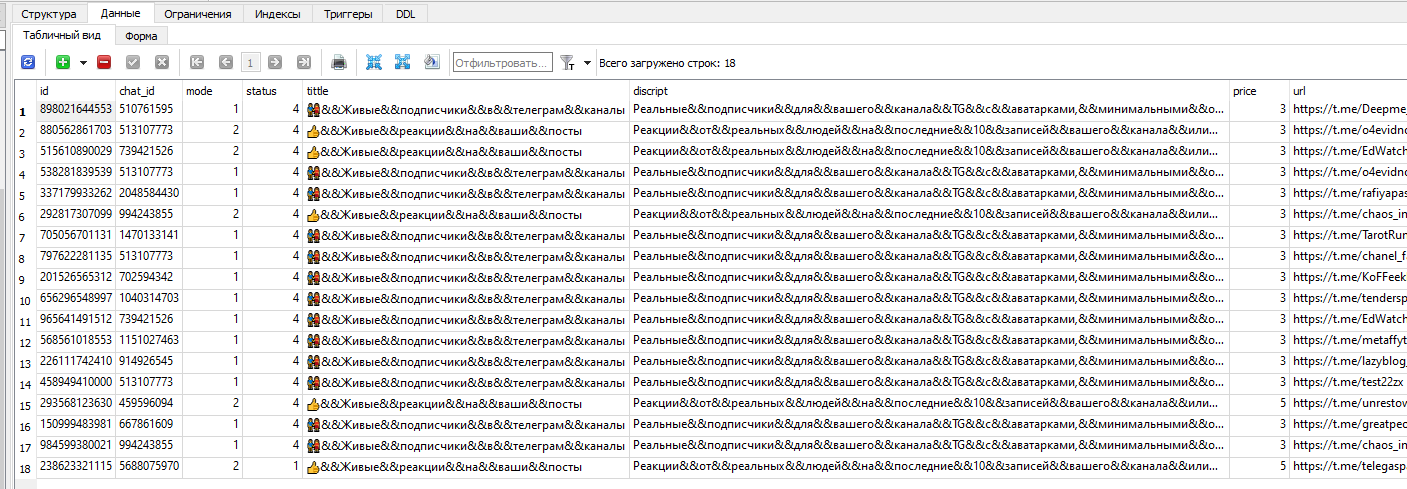Roll back changes with the gray X icon
Image resolution: width=1407 pixels, height=489 pixels.
point(161,62)
